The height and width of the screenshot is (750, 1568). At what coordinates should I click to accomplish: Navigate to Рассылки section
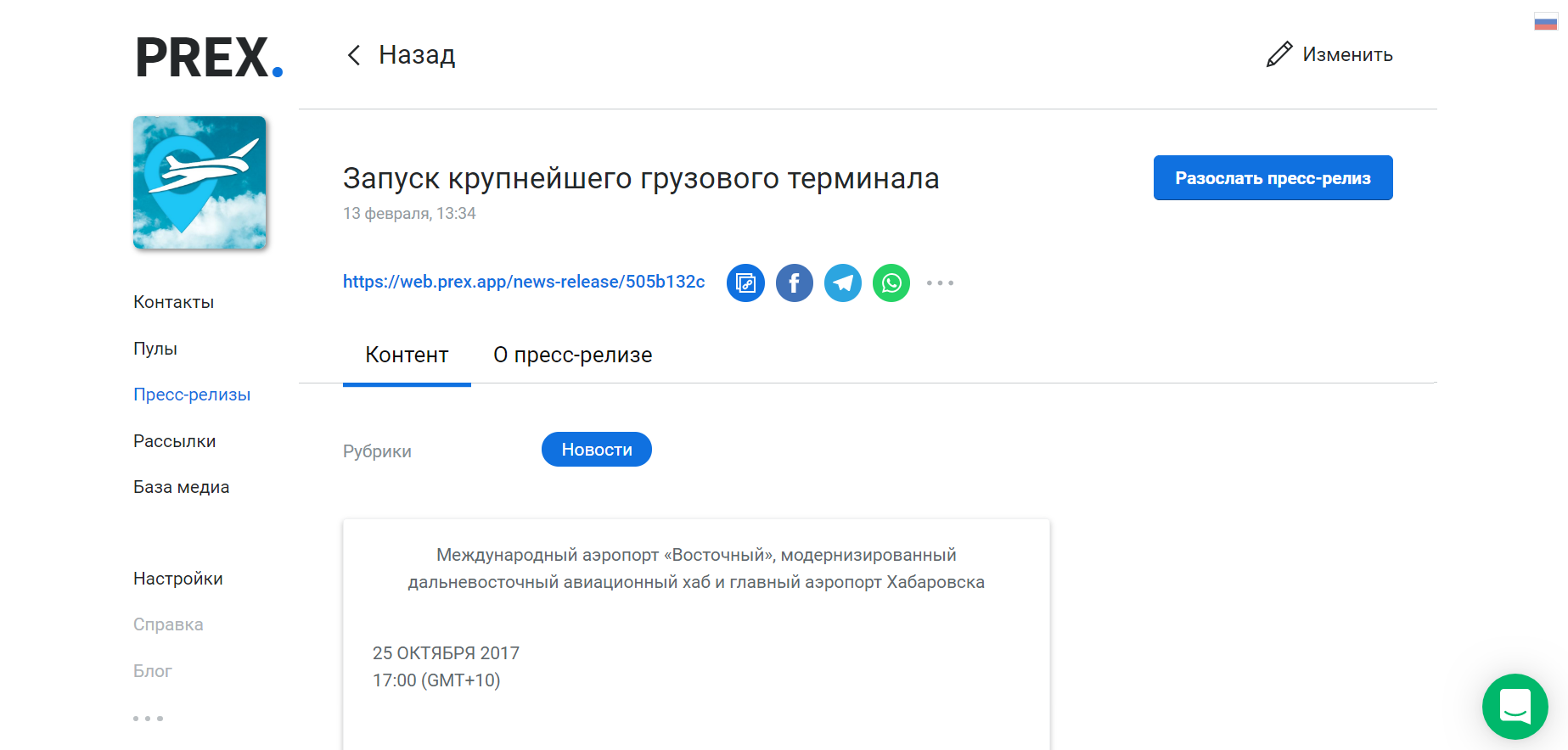click(174, 441)
